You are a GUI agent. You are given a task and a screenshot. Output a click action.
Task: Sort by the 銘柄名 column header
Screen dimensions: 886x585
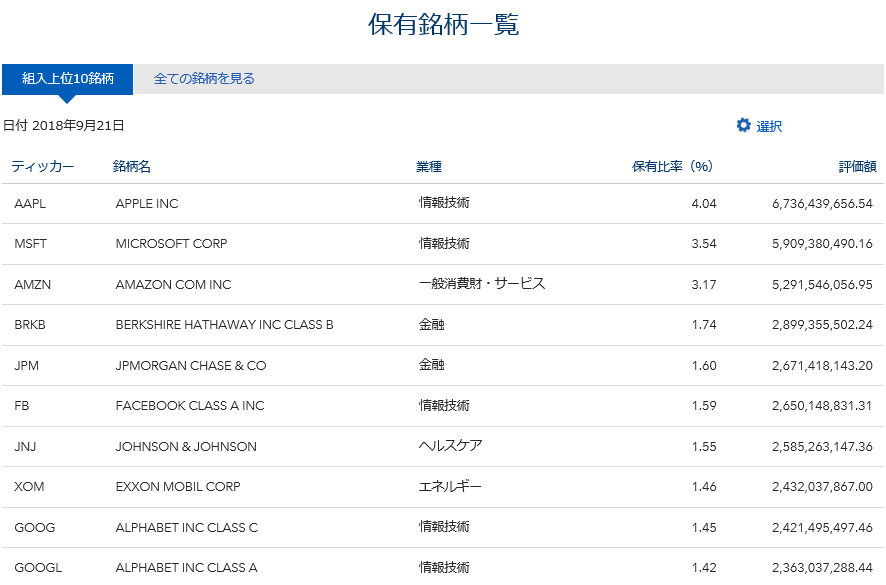[x=131, y=166]
